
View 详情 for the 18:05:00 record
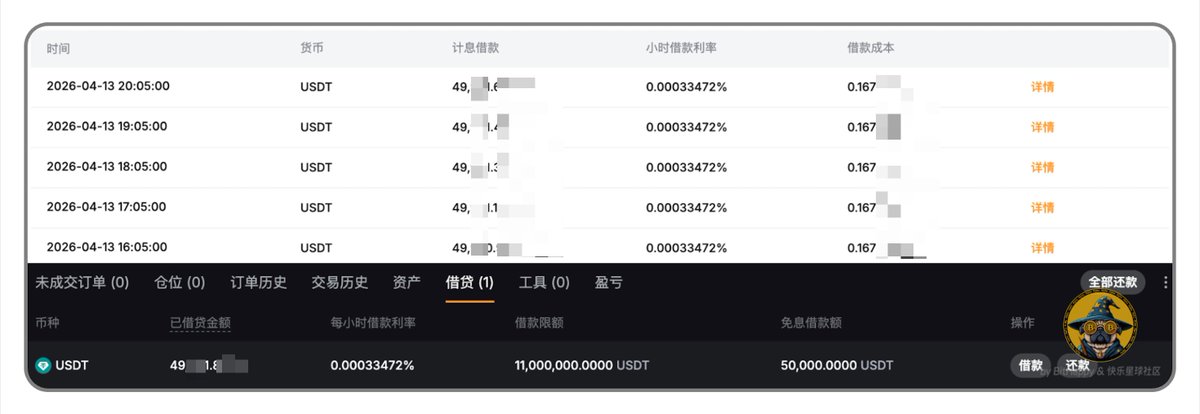[1043, 167]
